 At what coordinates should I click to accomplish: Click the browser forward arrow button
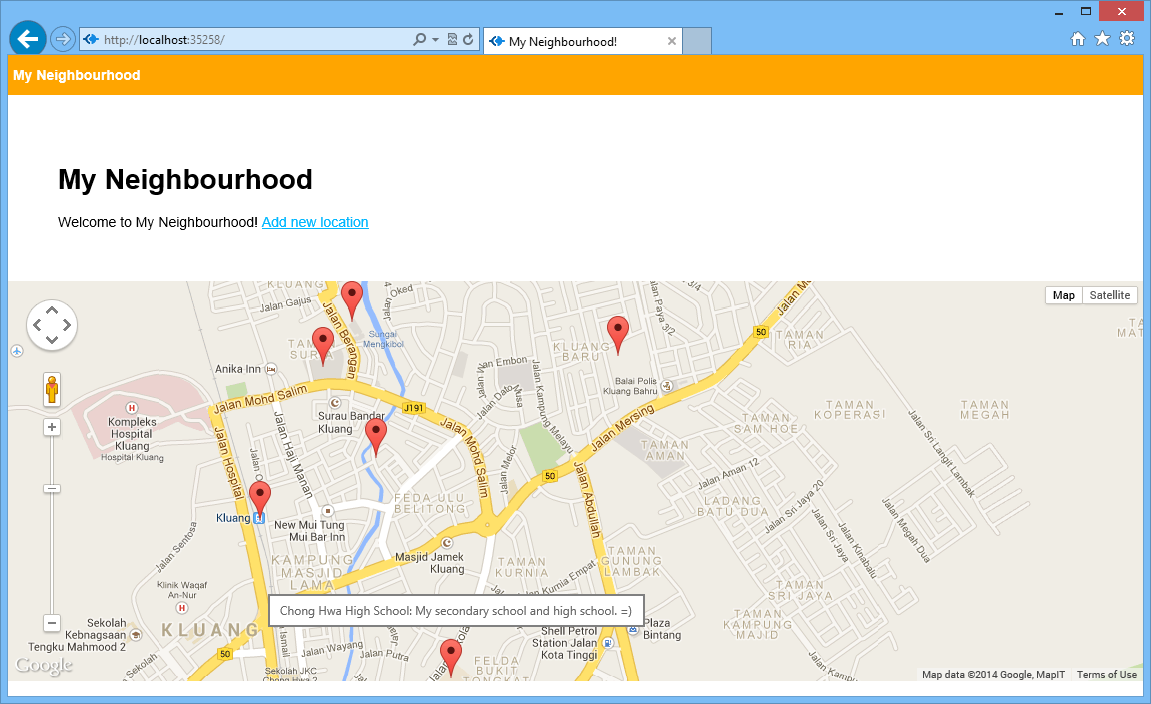[x=62, y=39]
